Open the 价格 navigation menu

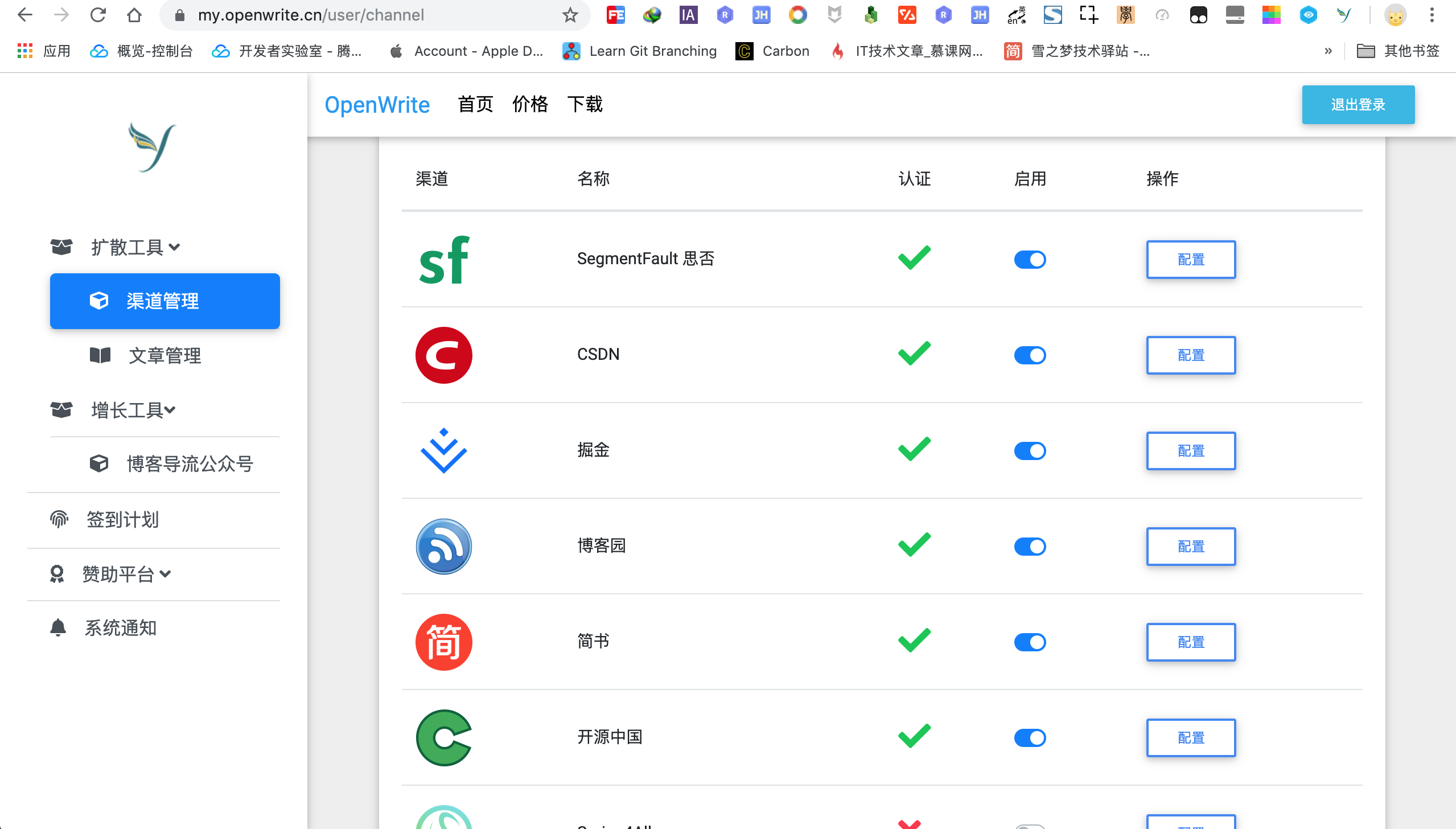point(530,104)
